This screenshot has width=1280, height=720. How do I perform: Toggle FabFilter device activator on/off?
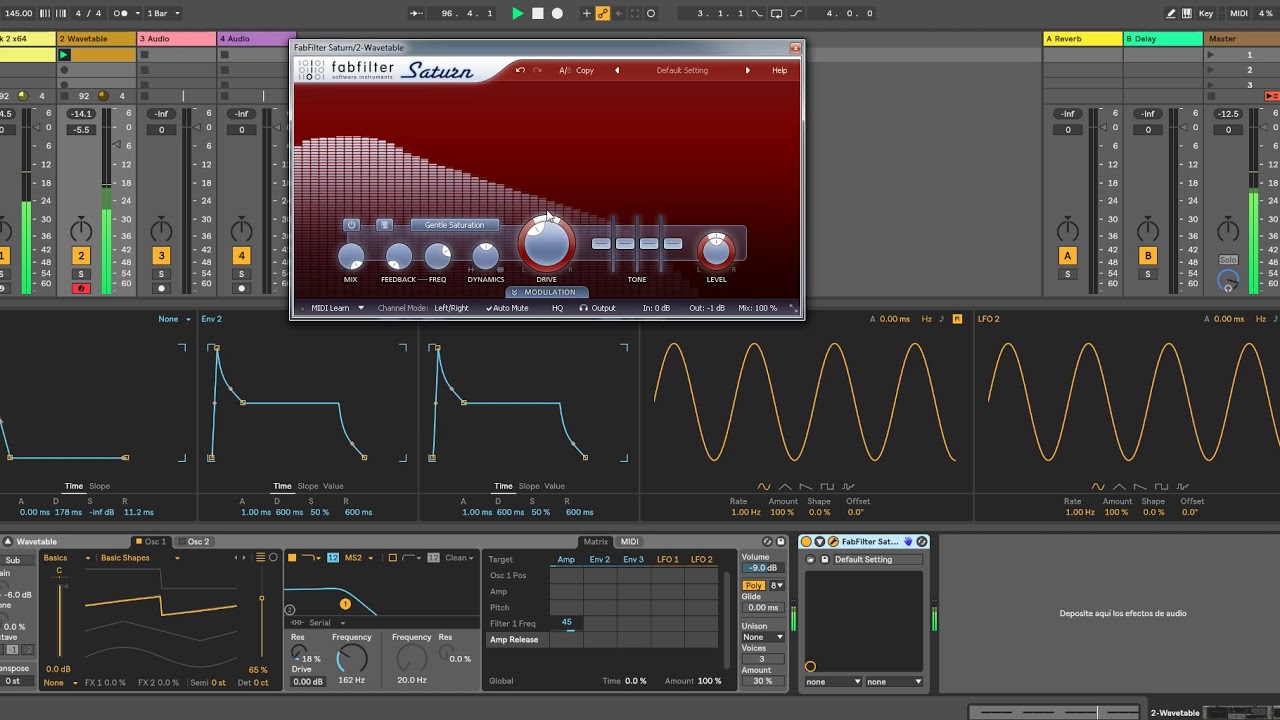806,542
